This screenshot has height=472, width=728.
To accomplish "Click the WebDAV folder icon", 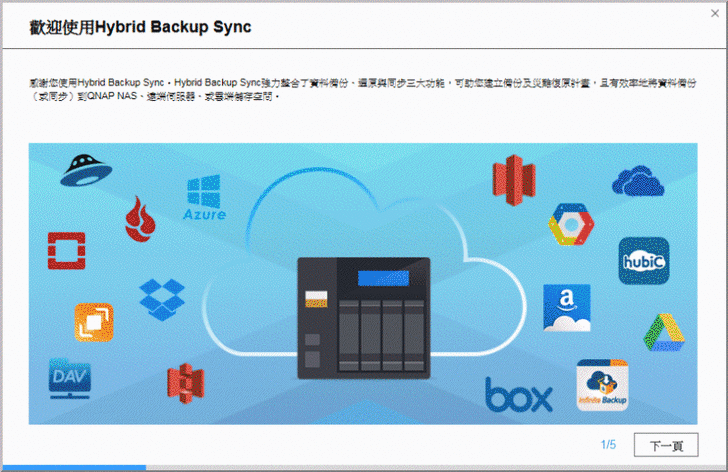I will click(70, 379).
